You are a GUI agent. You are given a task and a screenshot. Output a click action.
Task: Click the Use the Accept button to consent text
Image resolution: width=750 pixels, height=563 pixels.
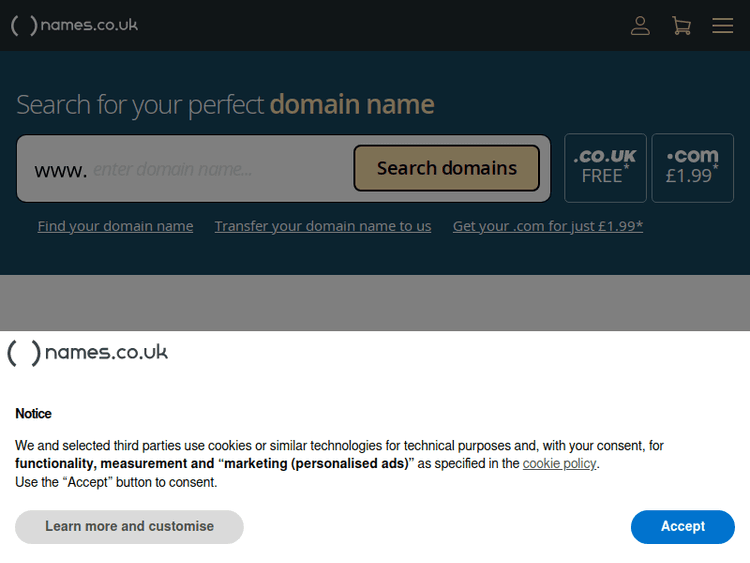point(116,482)
